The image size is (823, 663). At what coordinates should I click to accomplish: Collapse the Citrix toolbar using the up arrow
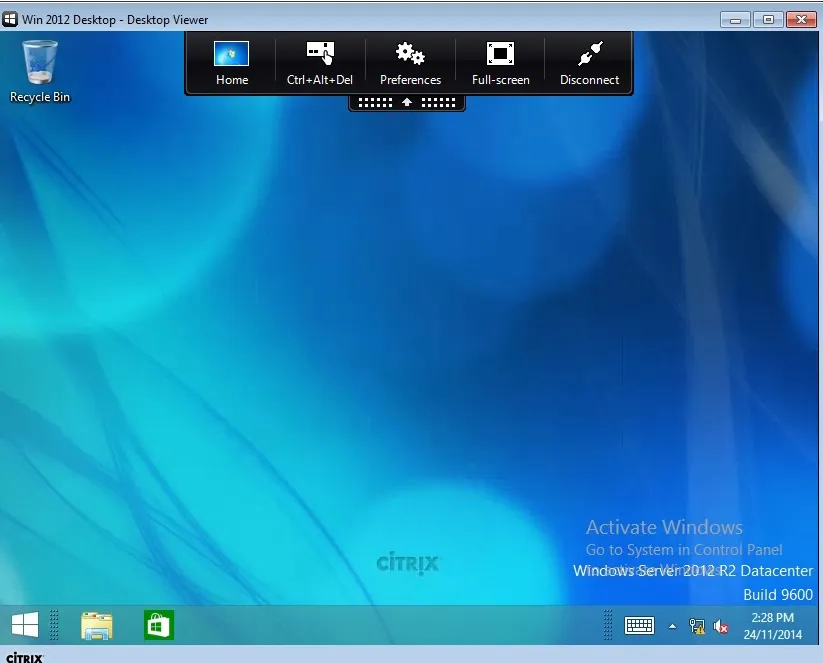click(407, 102)
